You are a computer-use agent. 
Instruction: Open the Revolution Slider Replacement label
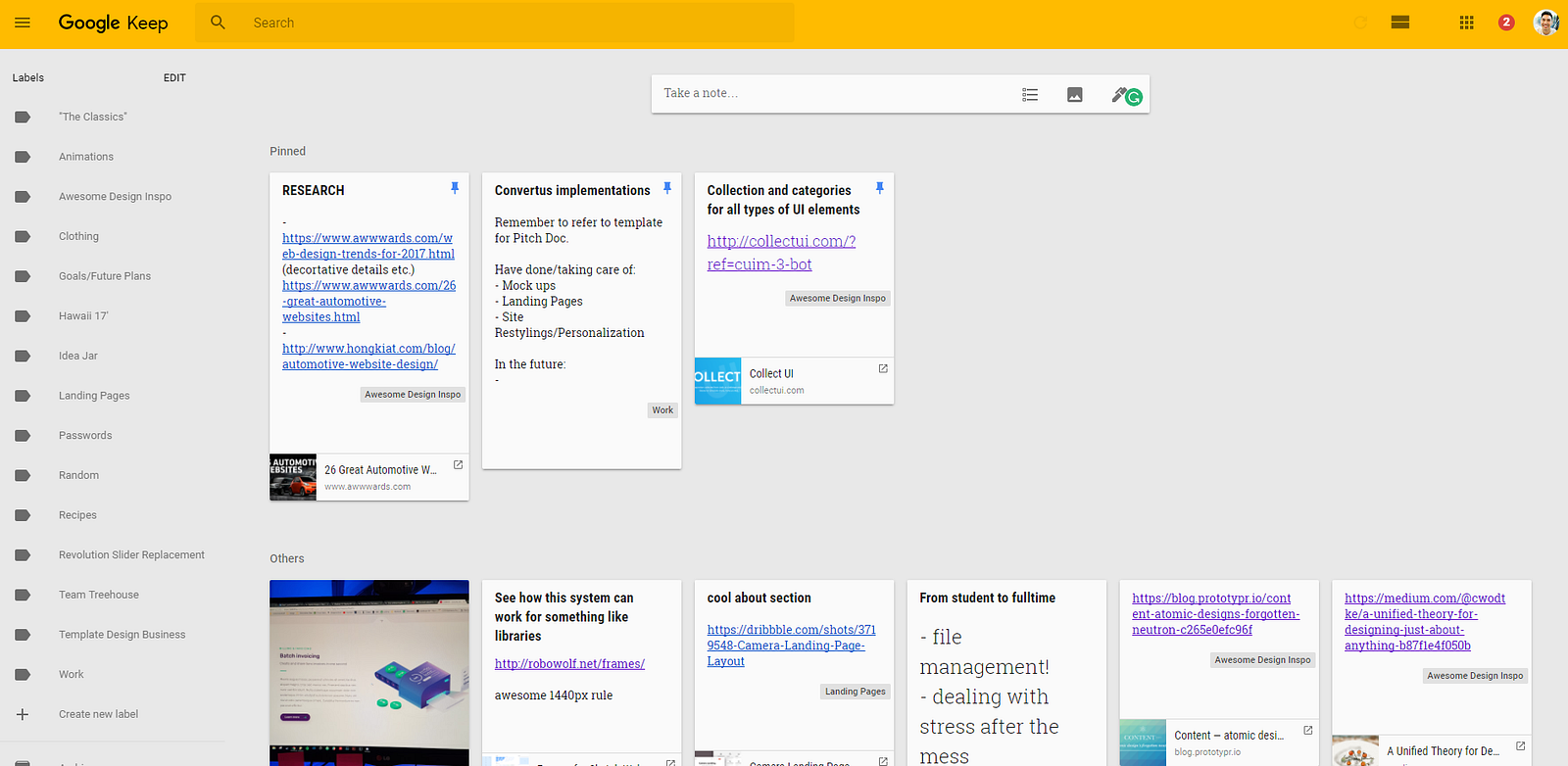point(131,555)
